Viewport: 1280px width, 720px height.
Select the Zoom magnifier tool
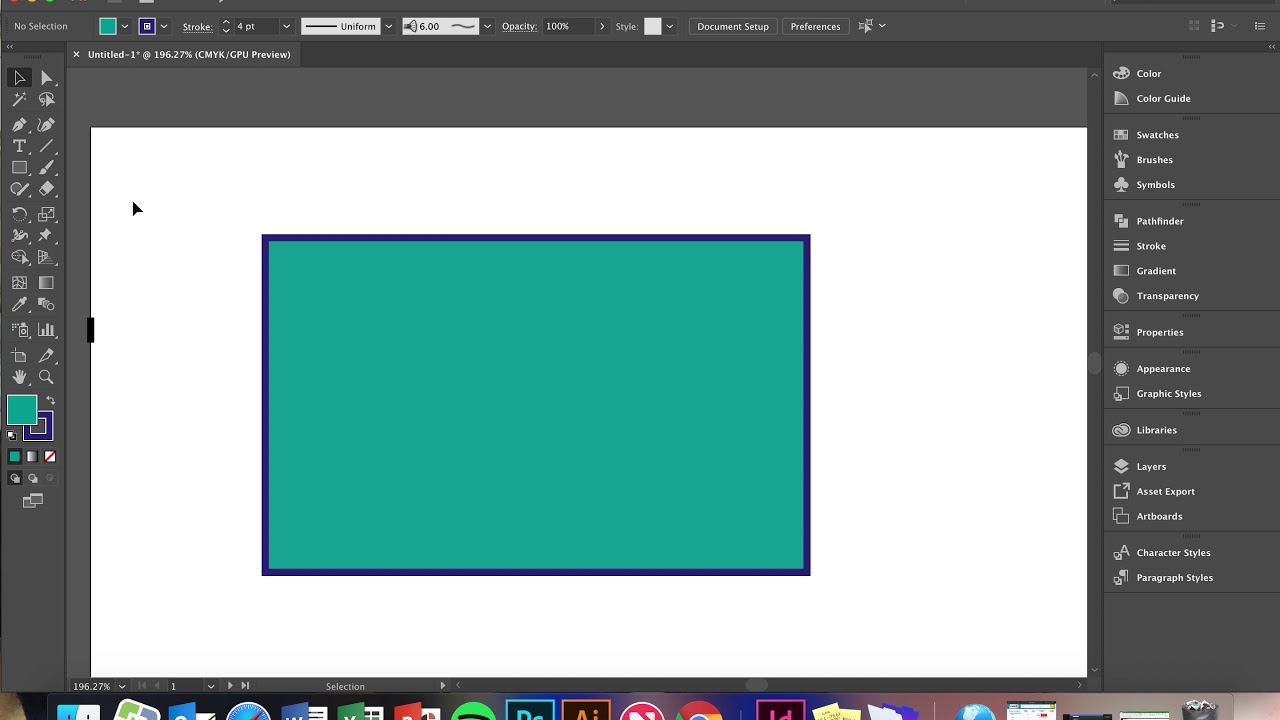(46, 377)
